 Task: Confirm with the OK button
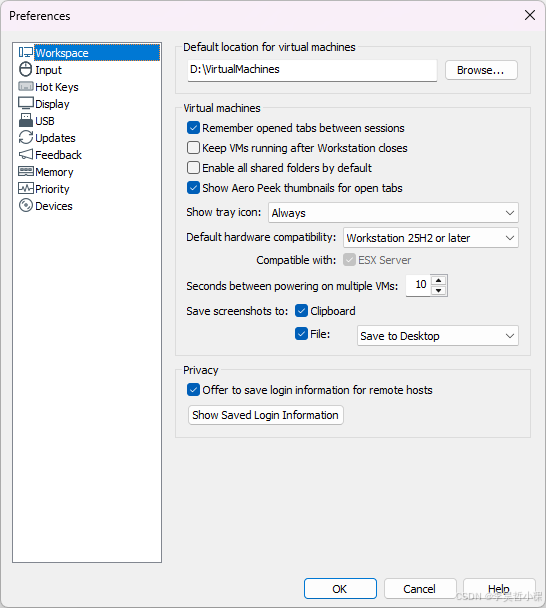click(340, 589)
